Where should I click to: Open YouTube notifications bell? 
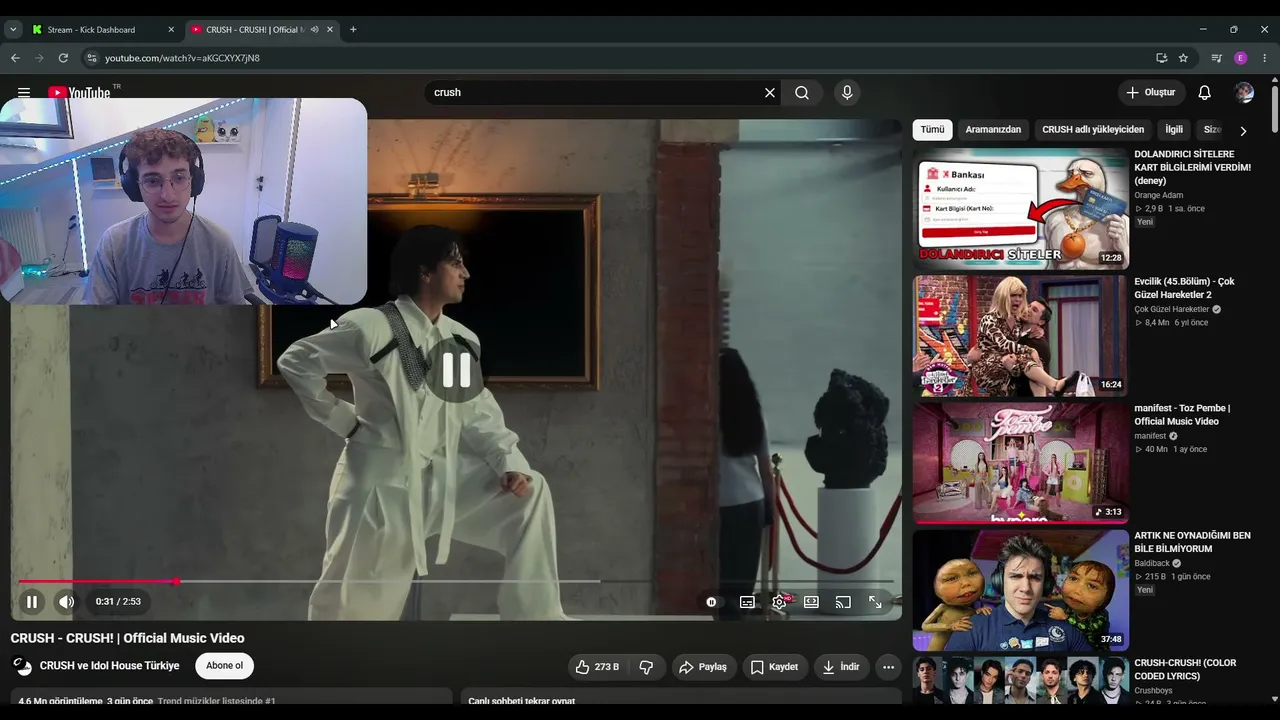point(1205,92)
